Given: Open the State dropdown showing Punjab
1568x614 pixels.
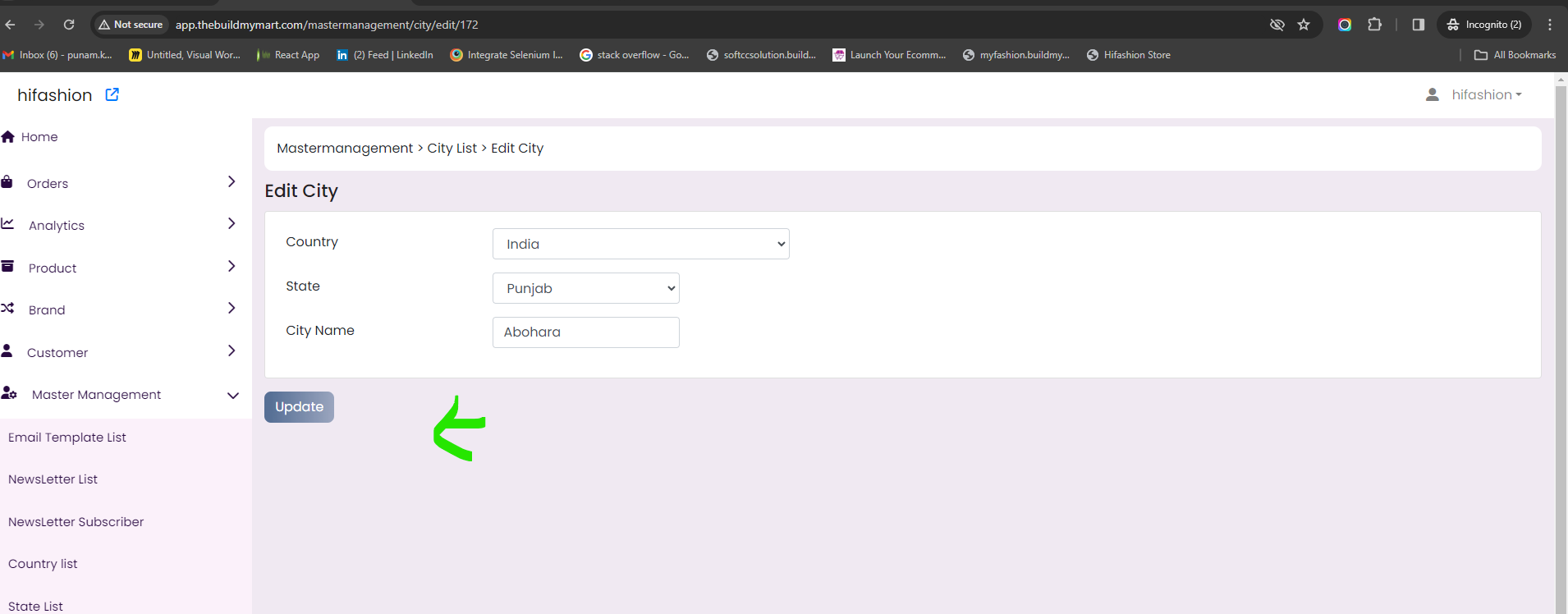Looking at the screenshot, I should point(586,288).
